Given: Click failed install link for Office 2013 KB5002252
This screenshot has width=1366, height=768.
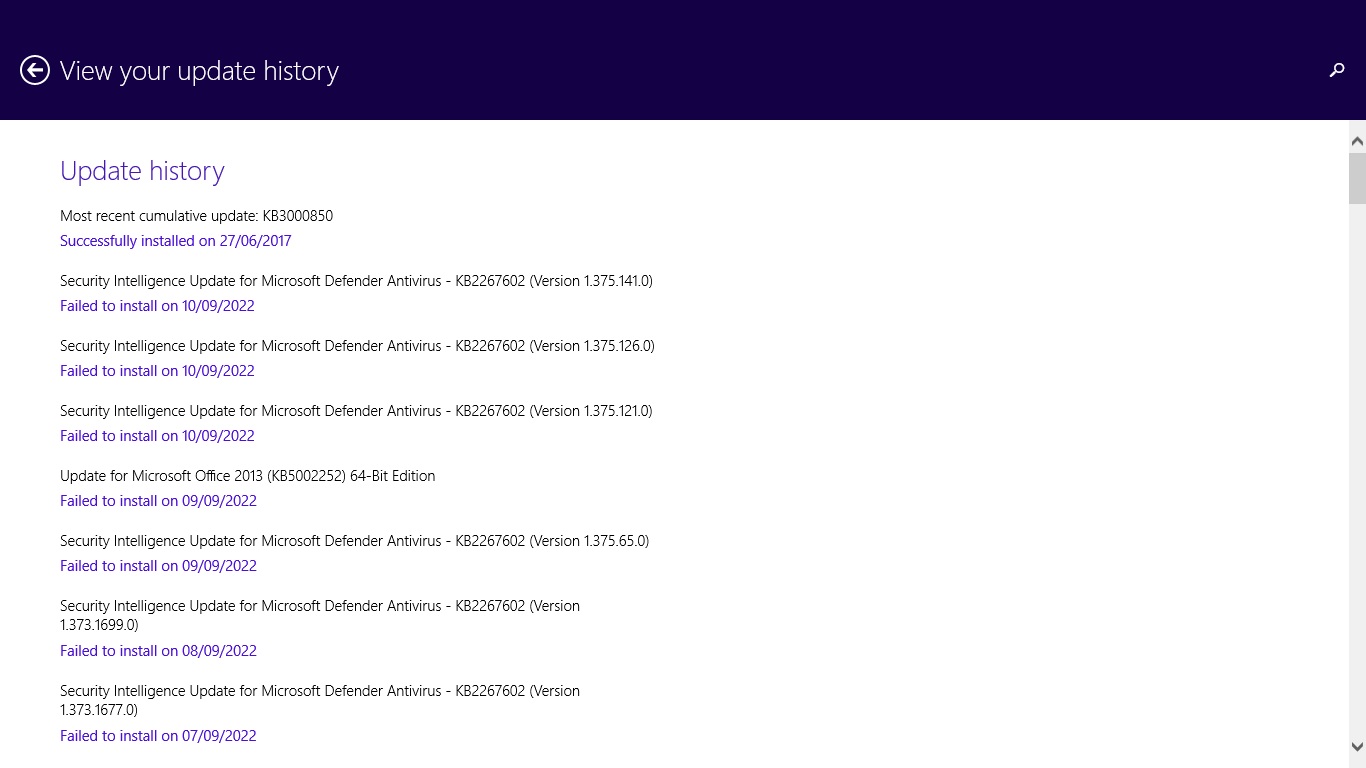Looking at the screenshot, I should [x=158, y=500].
